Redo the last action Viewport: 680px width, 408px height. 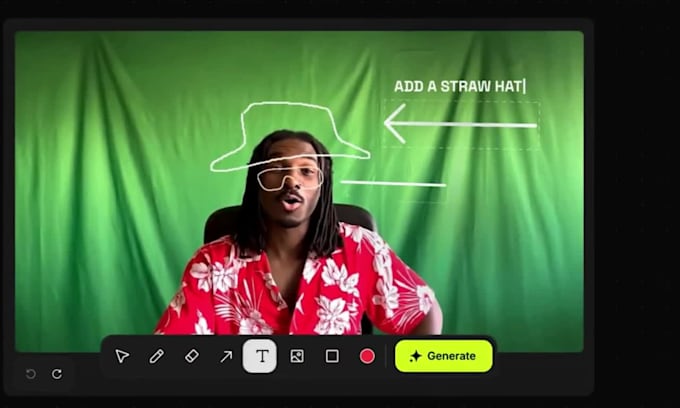(57, 374)
